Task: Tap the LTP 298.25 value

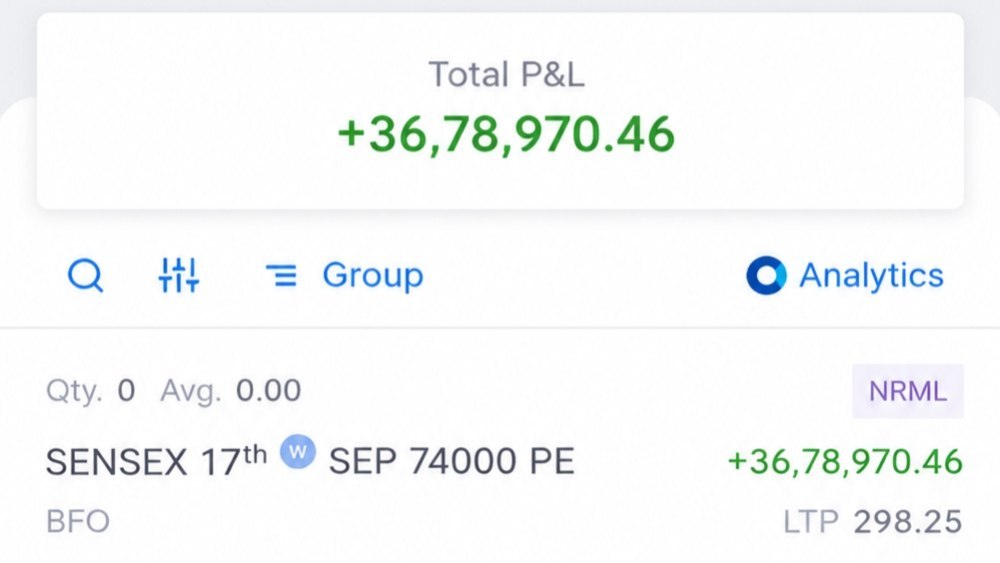Action: 908,522
